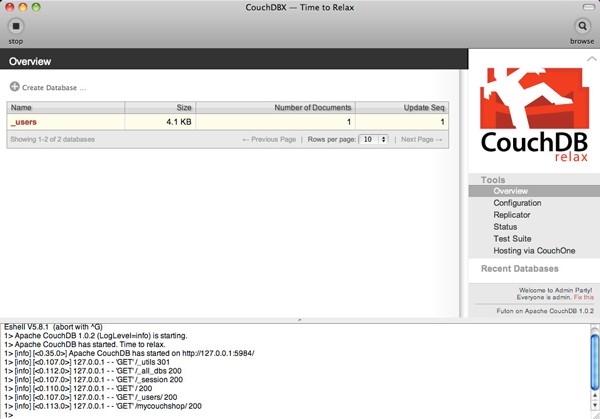The width and height of the screenshot is (600, 419).
Task: Click the stop server icon
Action: point(16,26)
